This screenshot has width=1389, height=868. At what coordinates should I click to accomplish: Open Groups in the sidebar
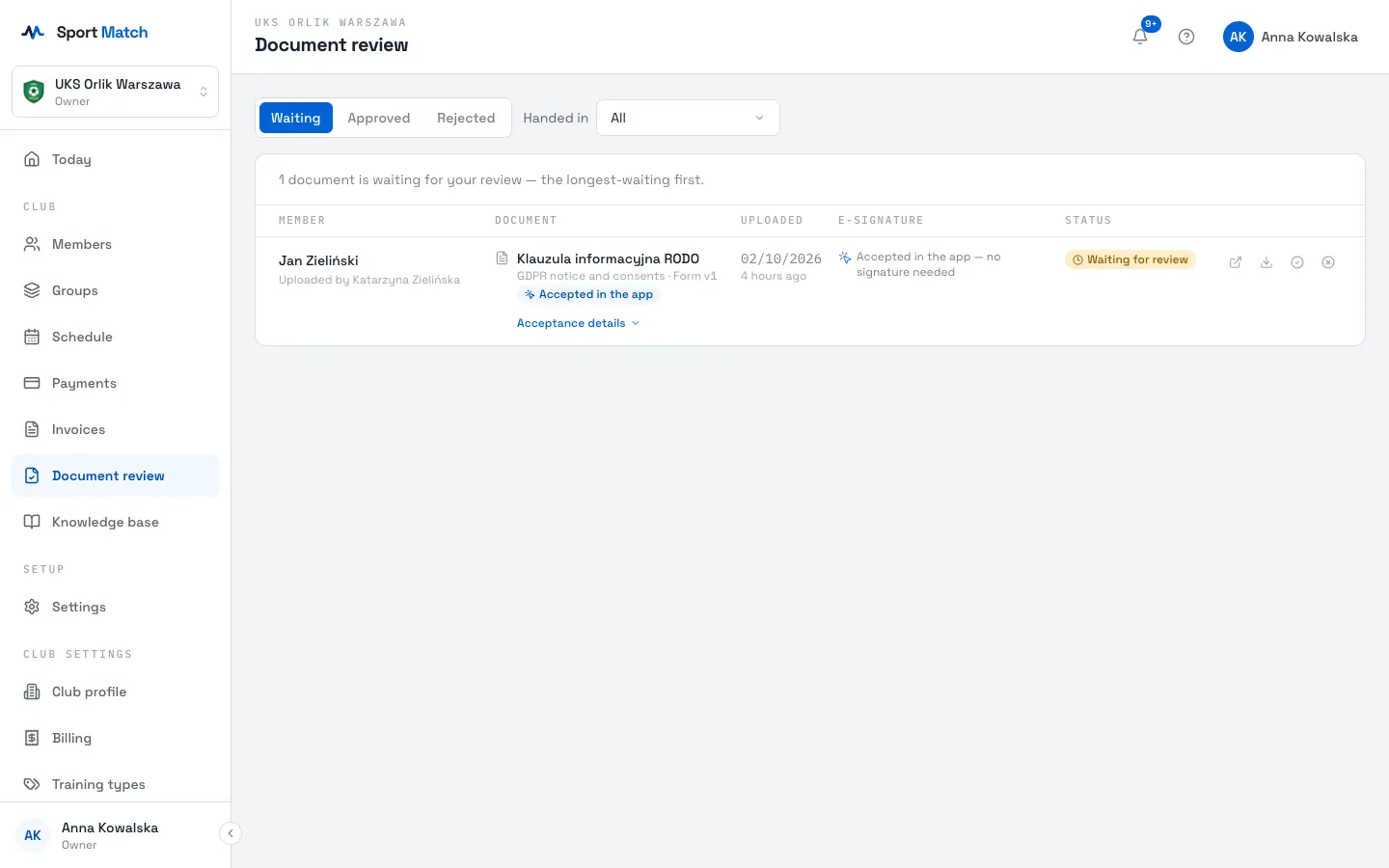(116, 290)
